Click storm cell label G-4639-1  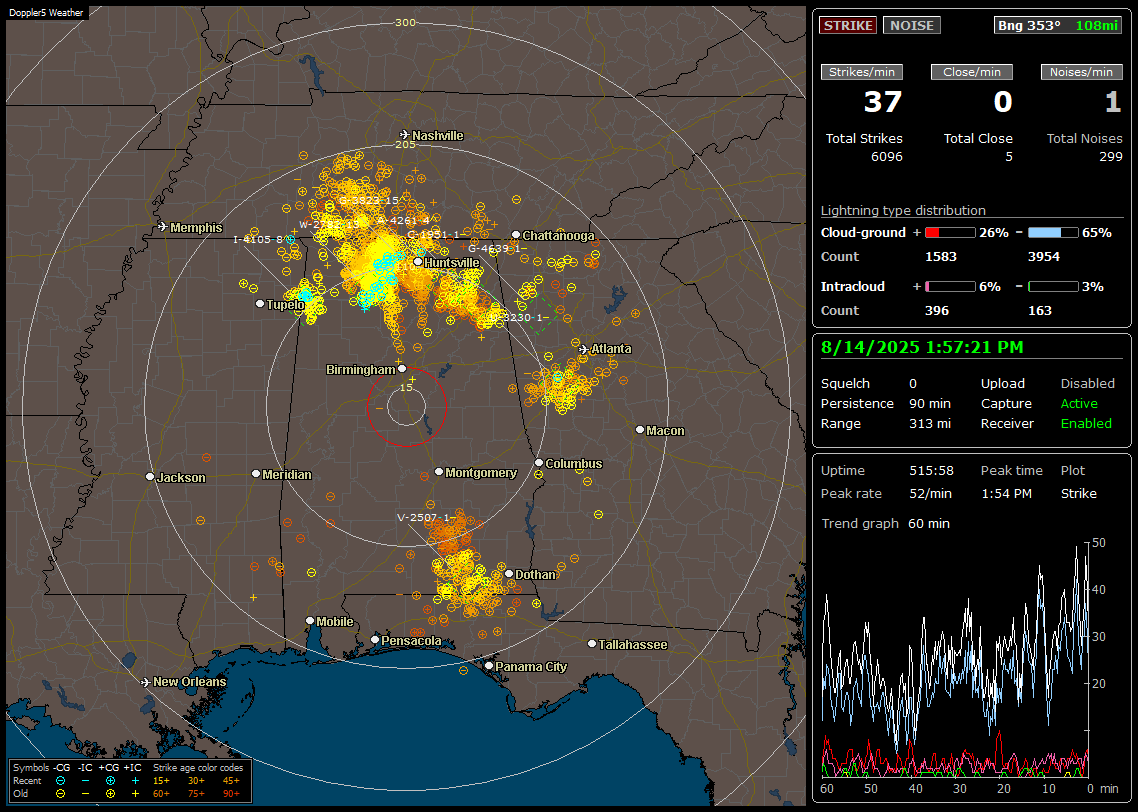493,248
